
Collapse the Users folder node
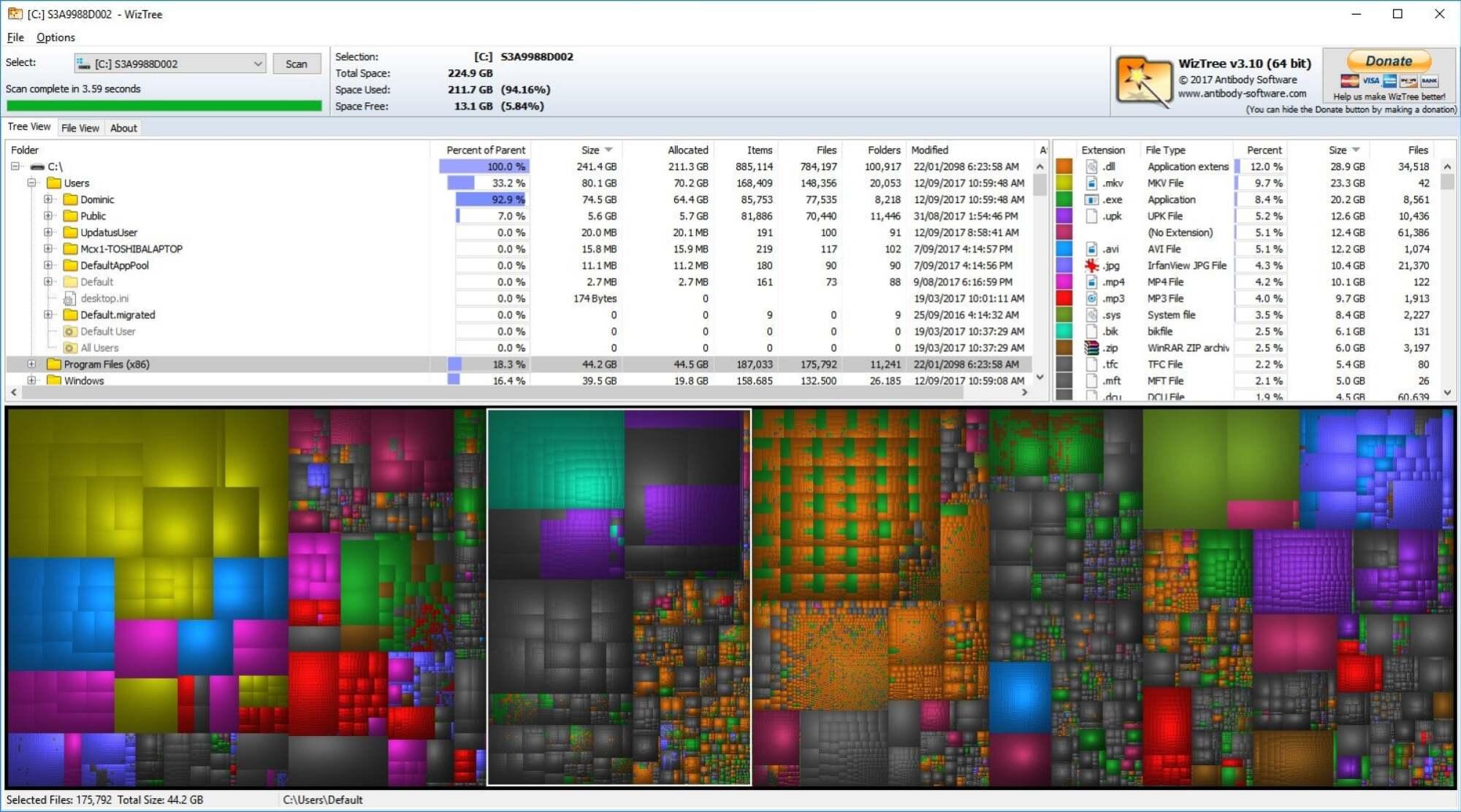click(31, 183)
